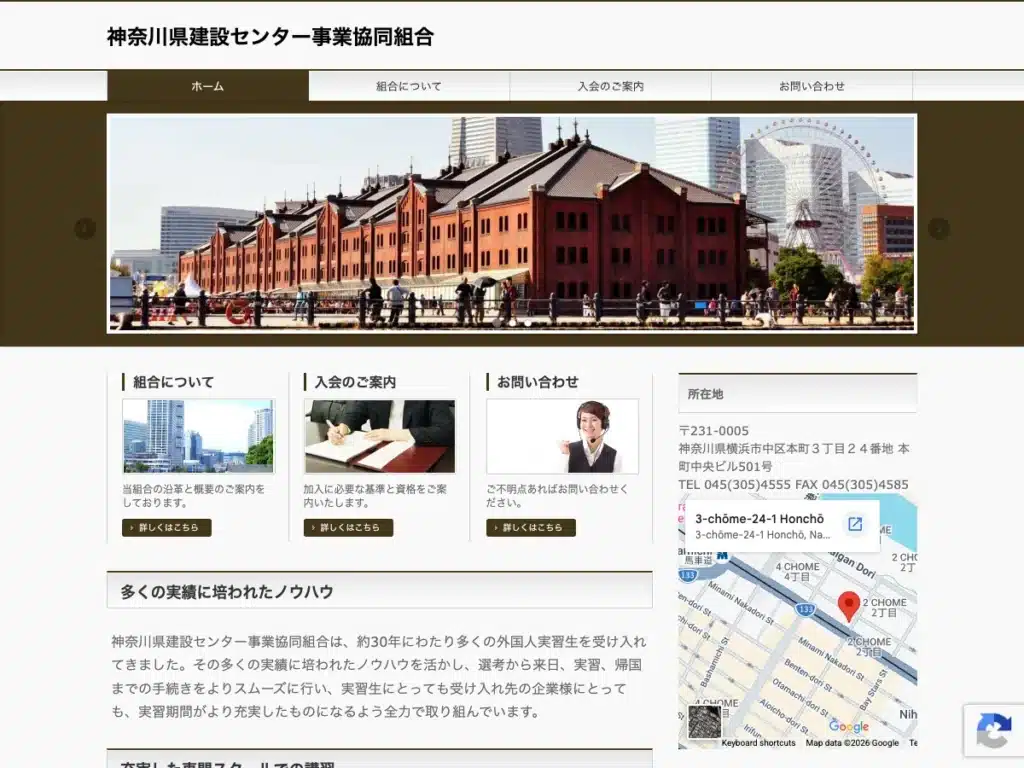Screen dimensions: 1024x768
Task: Click Keyboard shortcuts on the map
Action: pos(758,743)
